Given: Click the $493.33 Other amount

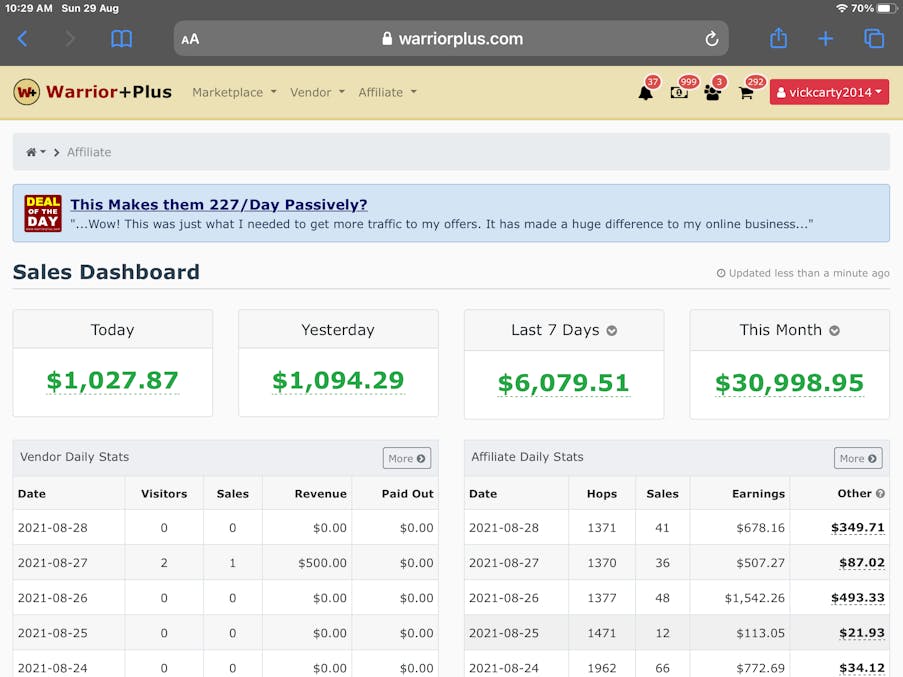Looking at the screenshot, I should tap(858, 598).
